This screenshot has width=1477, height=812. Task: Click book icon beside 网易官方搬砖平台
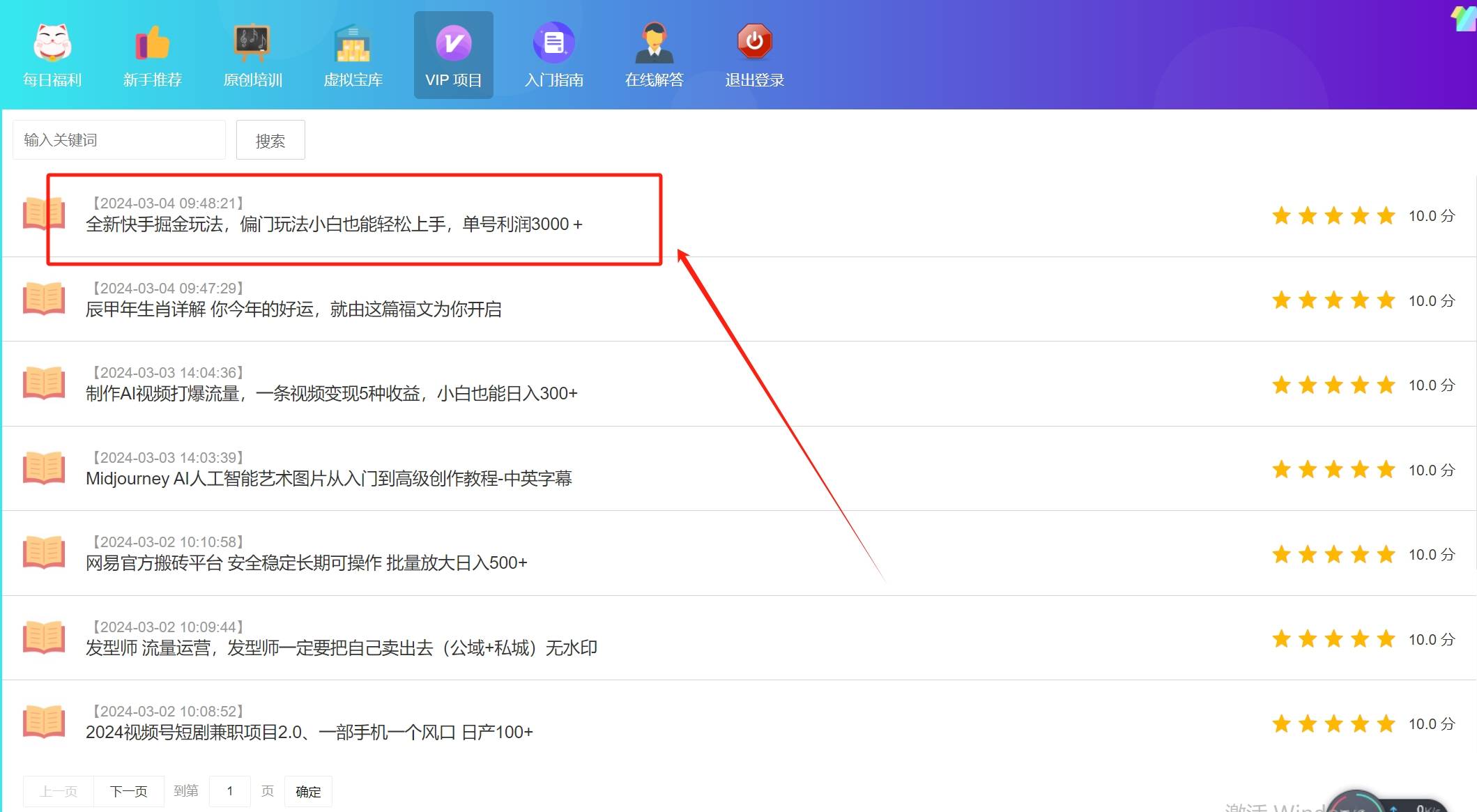point(44,552)
